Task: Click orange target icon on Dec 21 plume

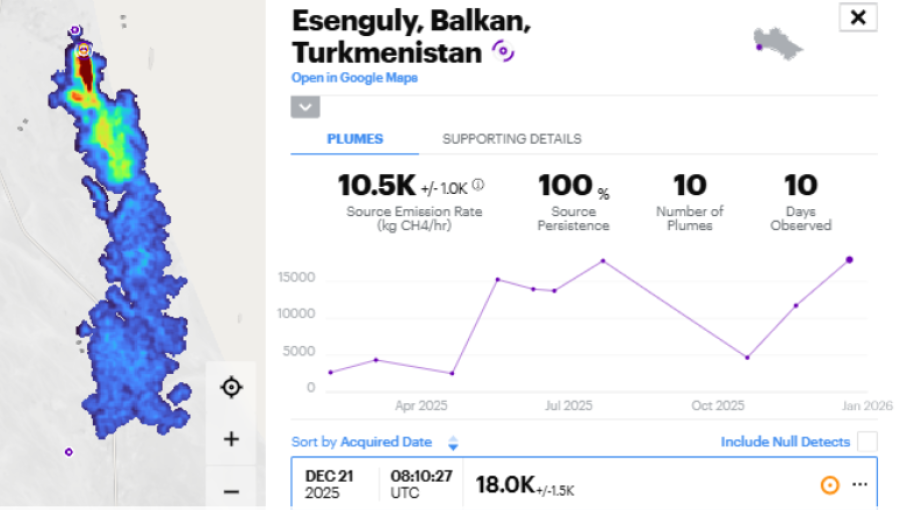Action: click(x=829, y=485)
